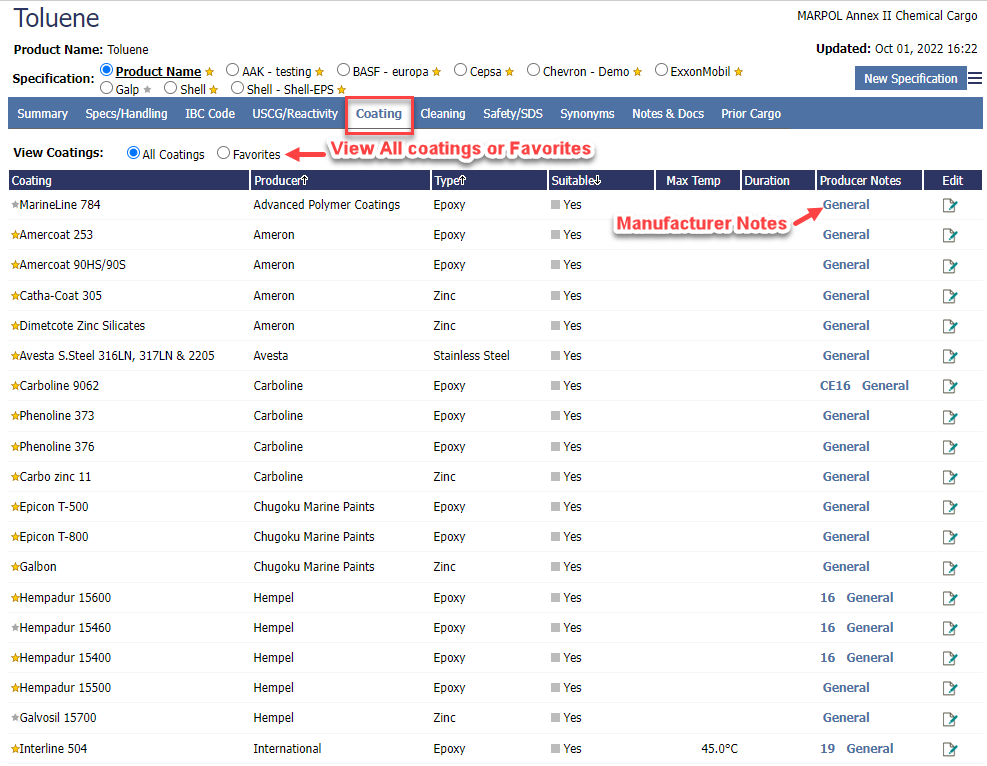Screen dimensions: 987x766
Task: Open edit icon for Interline 504
Action: click(949, 749)
